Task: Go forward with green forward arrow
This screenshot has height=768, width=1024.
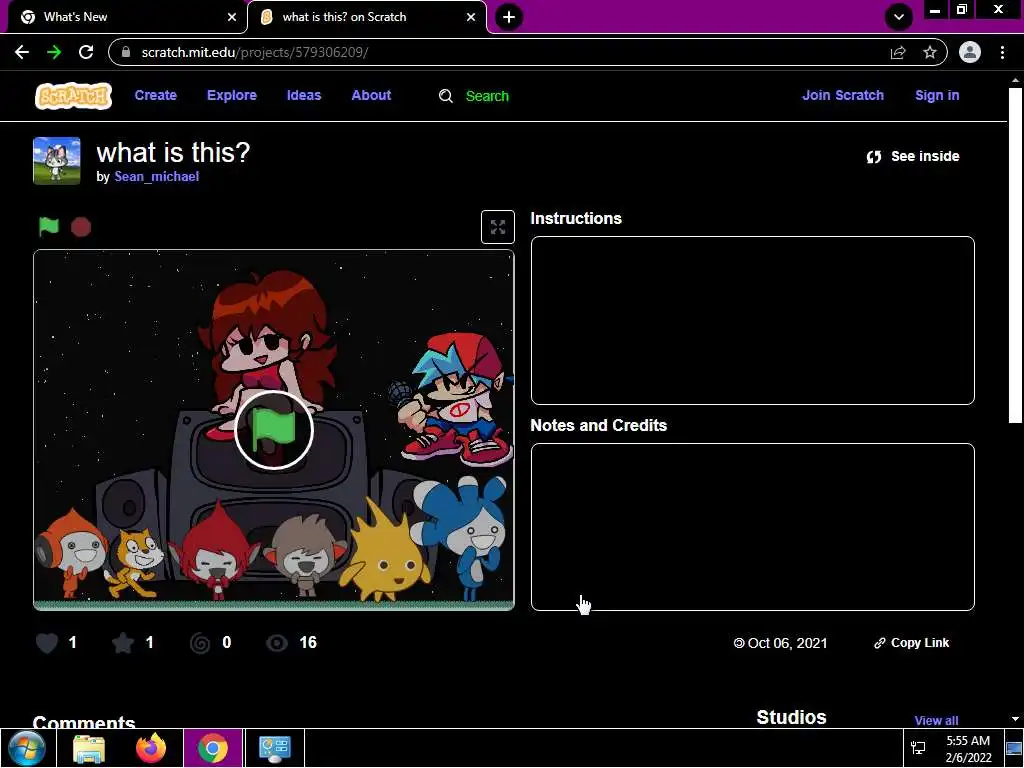Action: (54, 52)
